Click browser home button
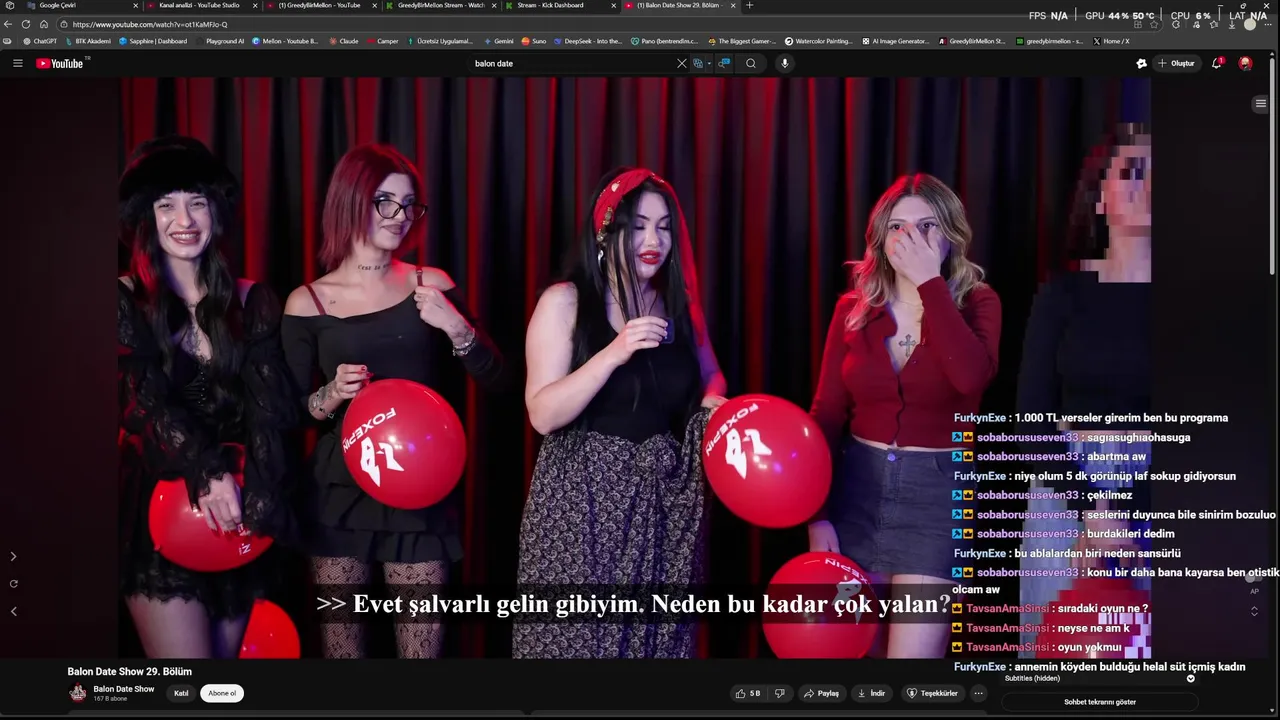Viewport: 1280px width, 720px height. point(44,24)
